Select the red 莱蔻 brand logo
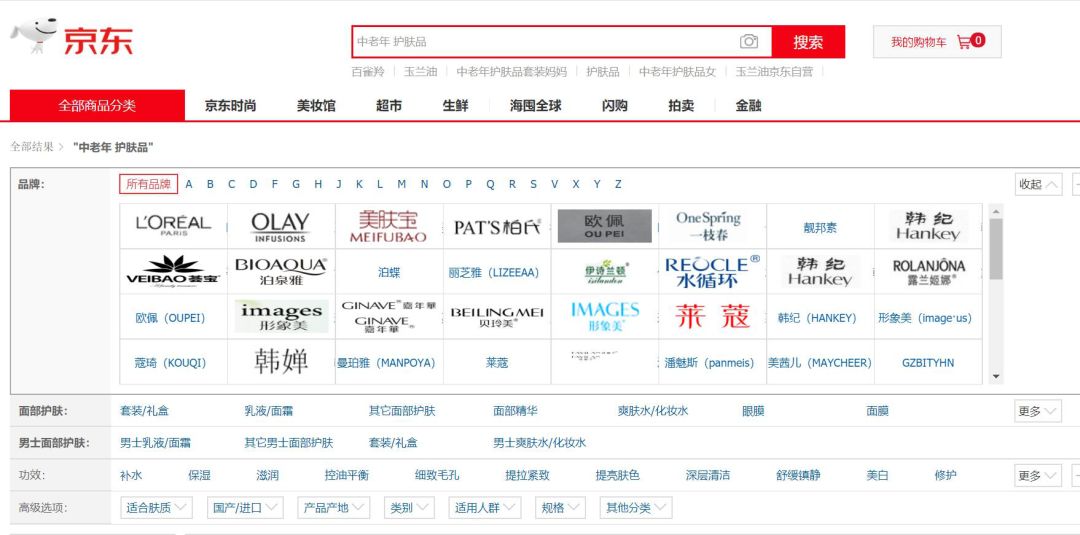This screenshot has height=535, width=1080. tap(712, 317)
